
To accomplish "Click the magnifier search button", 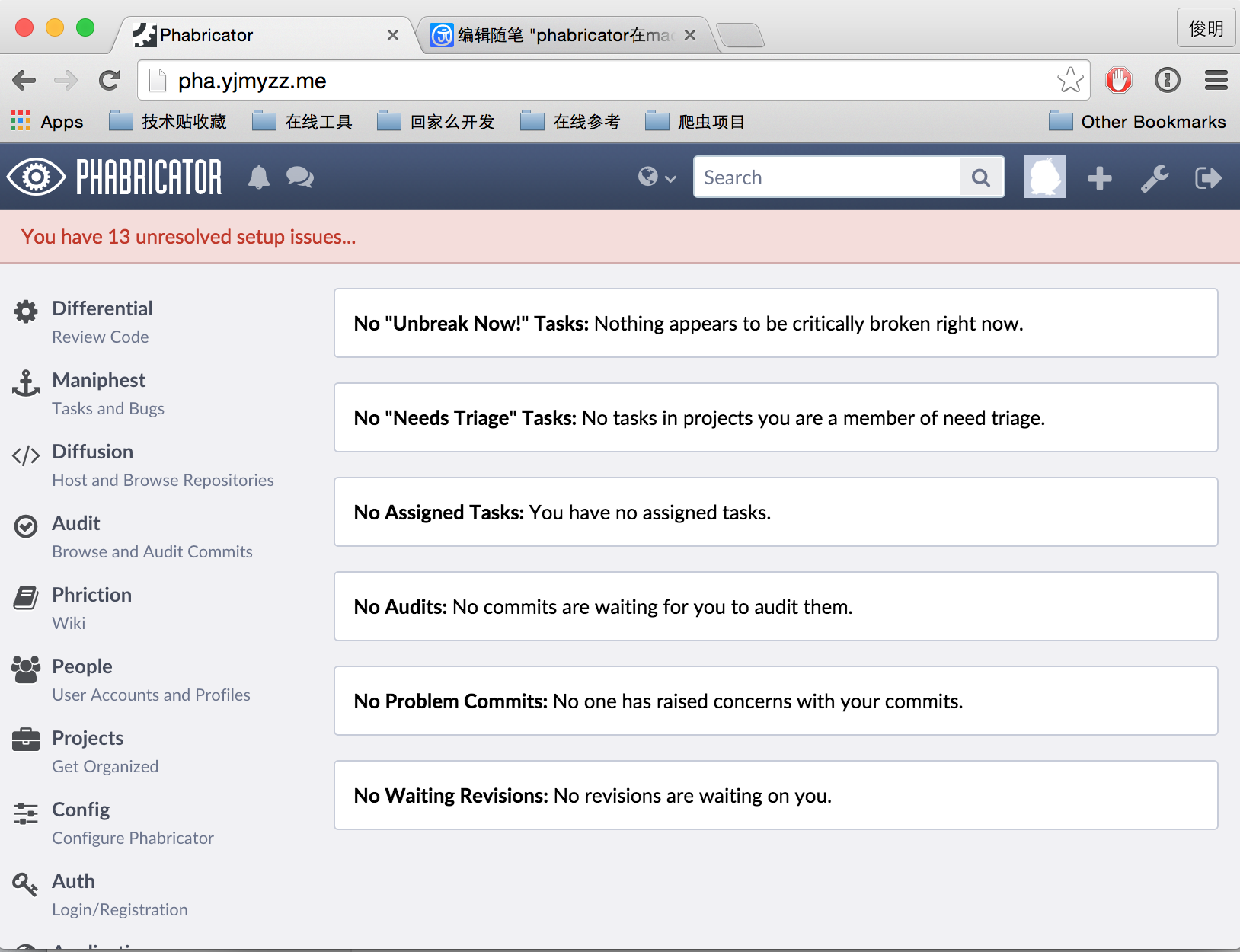I will pyautogui.click(x=982, y=177).
